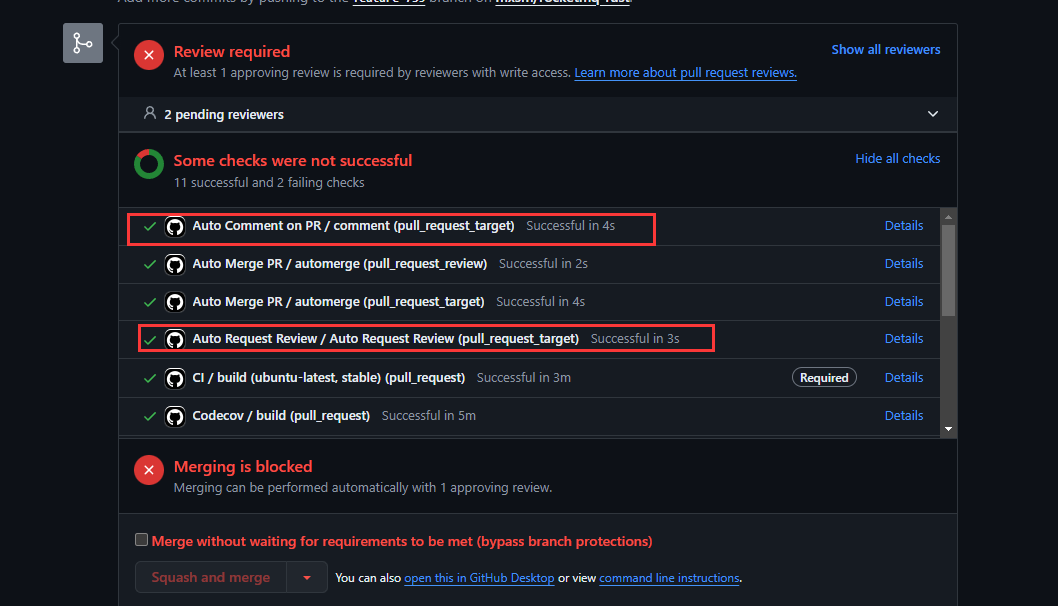Collapse the 2 pending reviewers section
1058x606 pixels.
point(932,114)
